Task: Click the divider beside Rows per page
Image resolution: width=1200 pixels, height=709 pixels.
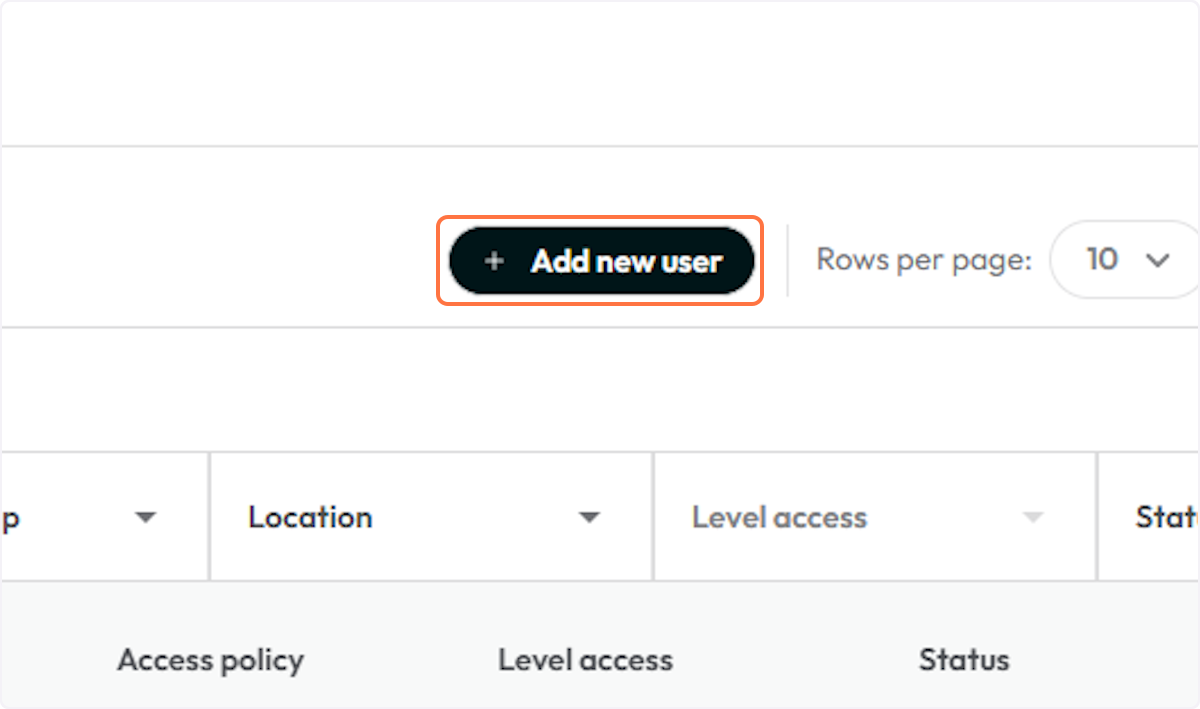Action: coord(788,260)
